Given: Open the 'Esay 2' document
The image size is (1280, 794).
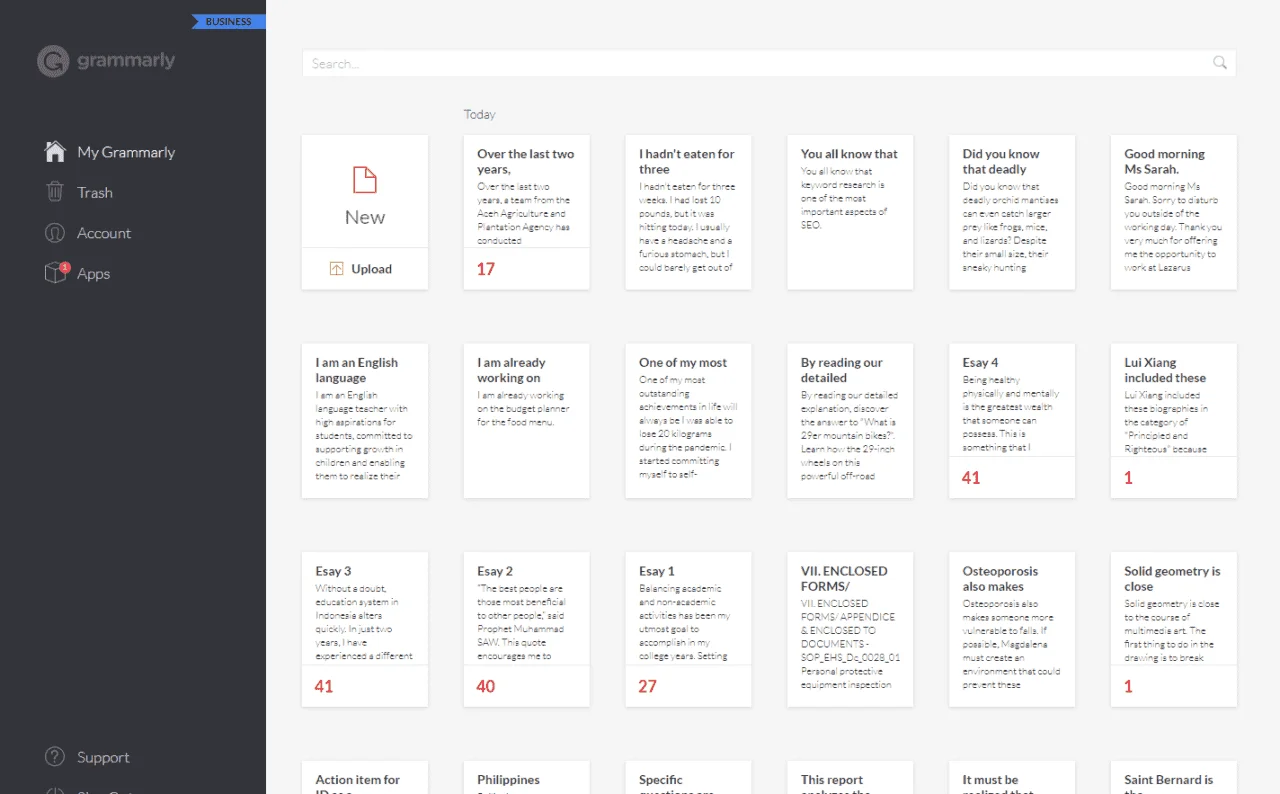Looking at the screenshot, I should (x=527, y=630).
